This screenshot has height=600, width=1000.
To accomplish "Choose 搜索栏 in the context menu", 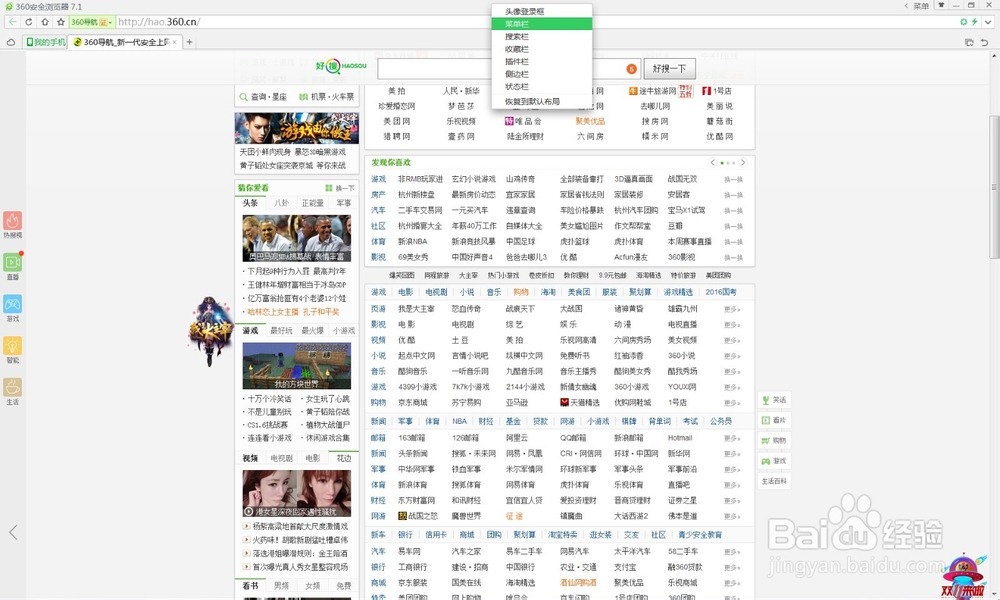I will (542, 36).
